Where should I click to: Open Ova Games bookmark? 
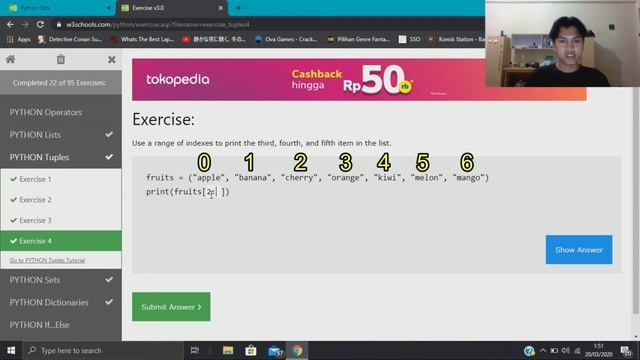click(x=286, y=39)
